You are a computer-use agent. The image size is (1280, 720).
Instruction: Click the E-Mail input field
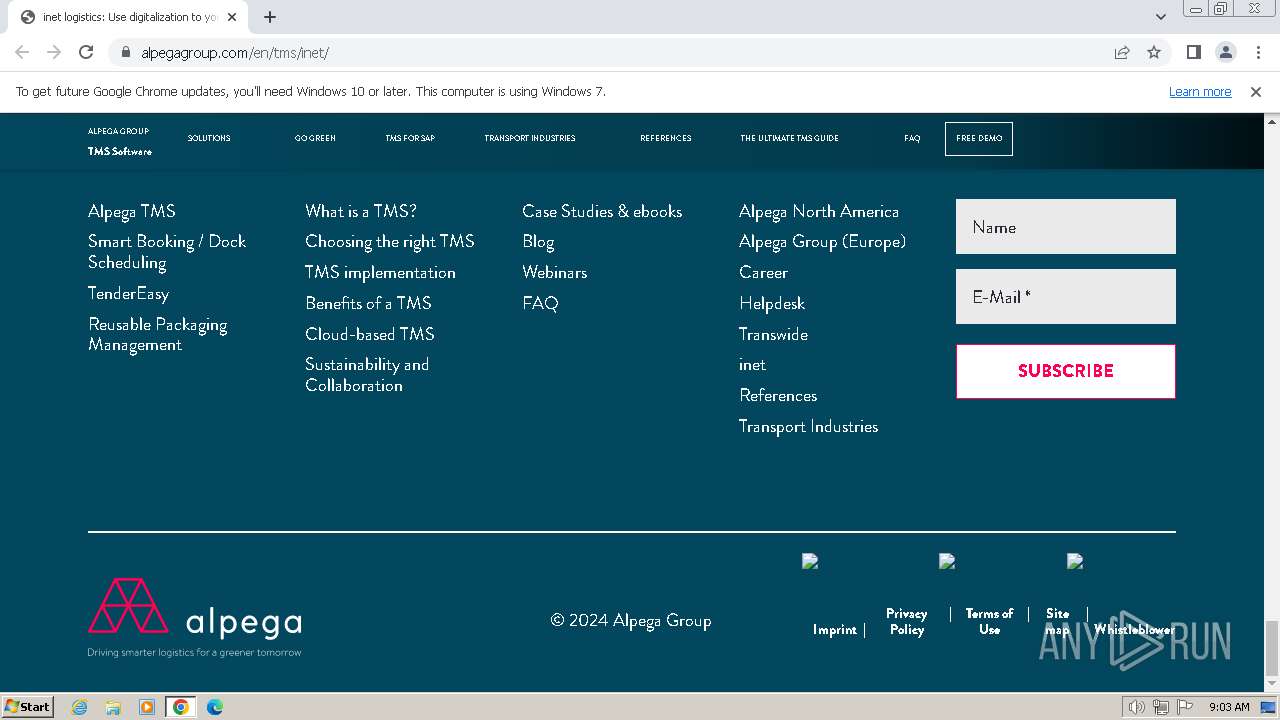click(1066, 297)
